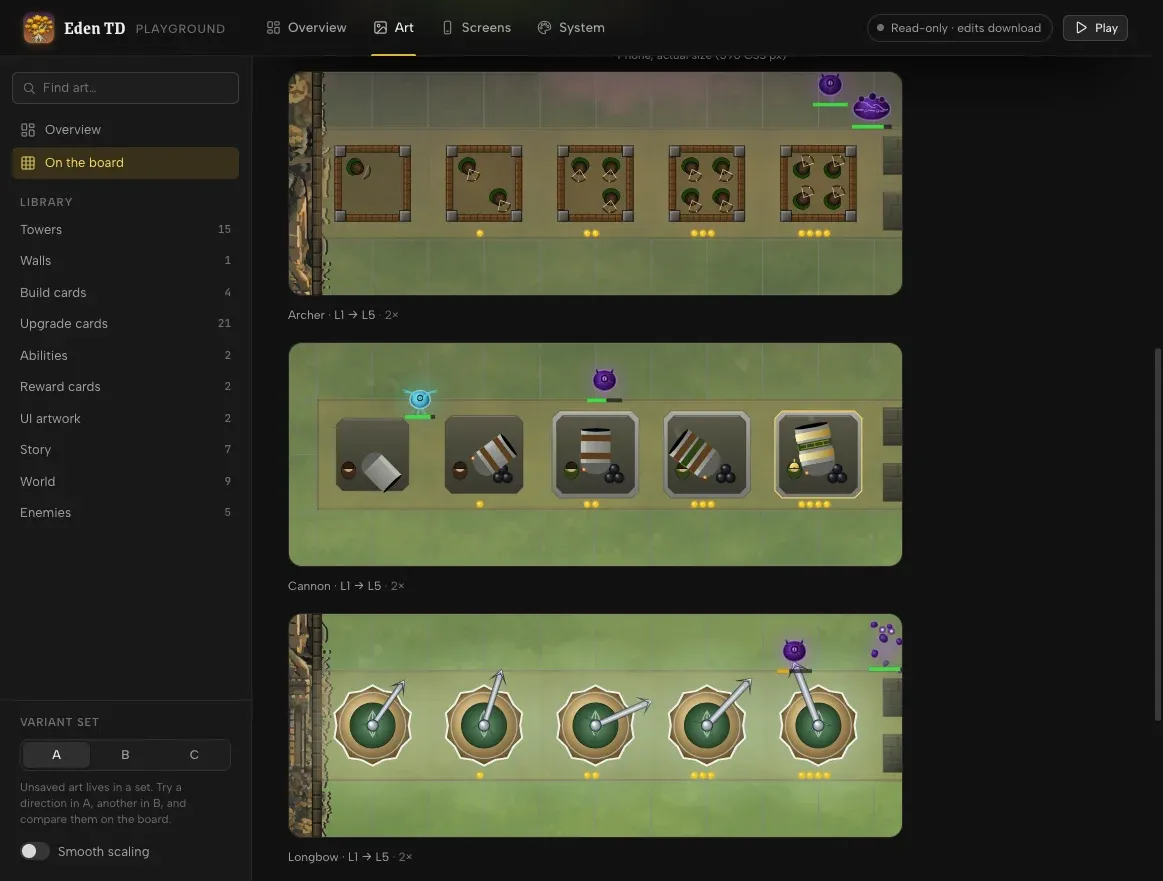Click the sidebar Overview grid icon
Viewport: 1163px width, 881px height.
[28, 130]
